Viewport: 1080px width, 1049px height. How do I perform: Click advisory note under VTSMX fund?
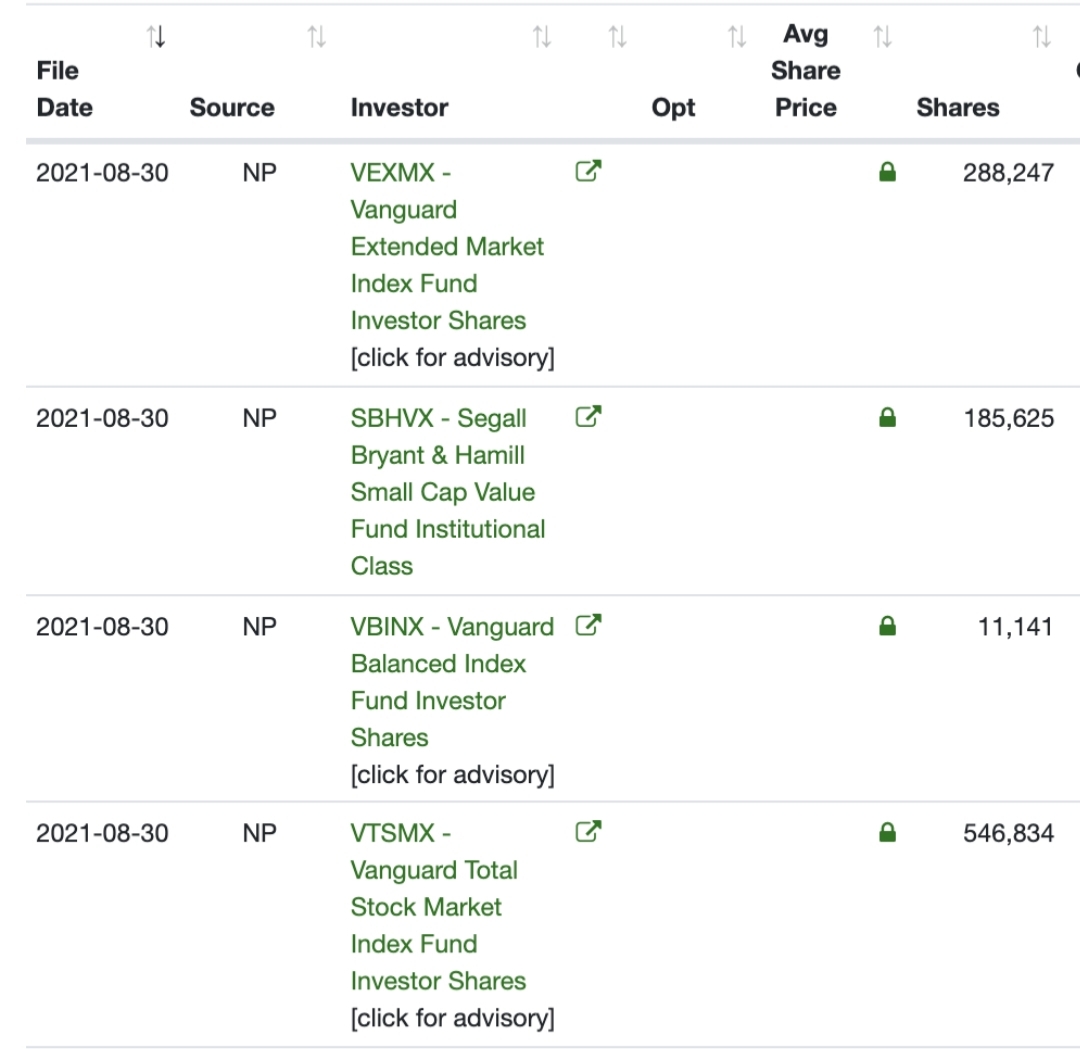(453, 1018)
